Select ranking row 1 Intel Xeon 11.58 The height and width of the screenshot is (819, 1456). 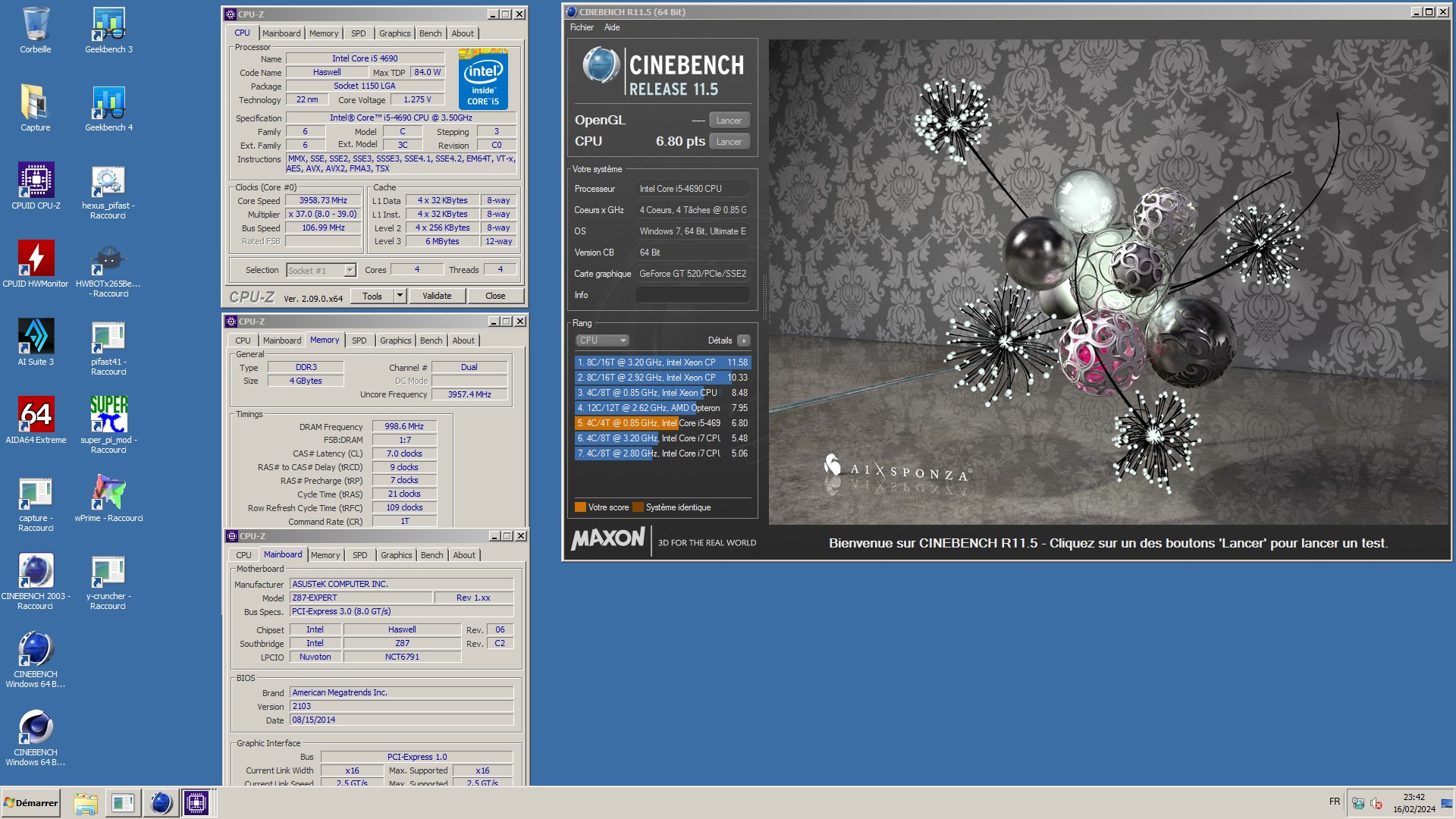coord(663,362)
